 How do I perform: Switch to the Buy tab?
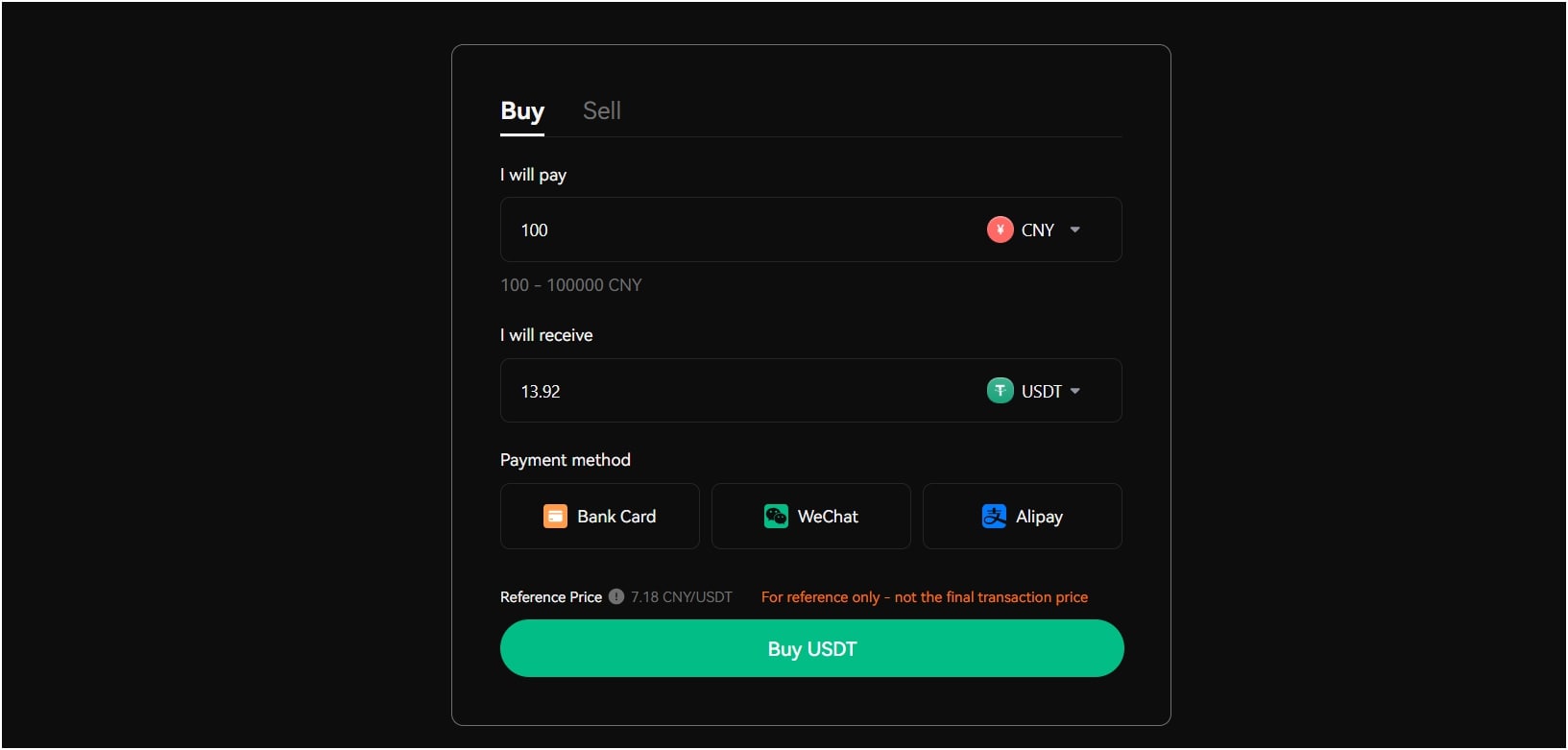[522, 111]
